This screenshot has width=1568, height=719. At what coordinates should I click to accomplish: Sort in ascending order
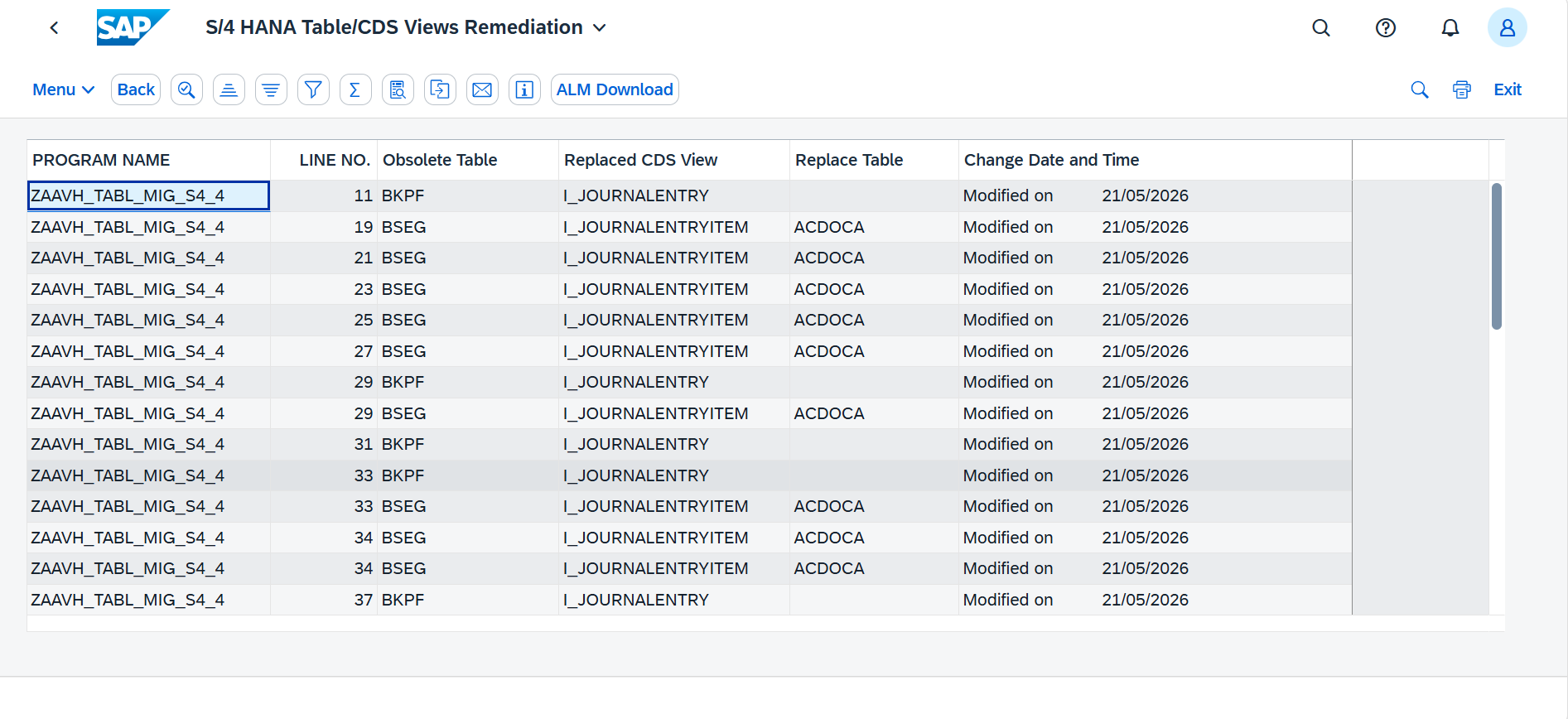click(229, 89)
